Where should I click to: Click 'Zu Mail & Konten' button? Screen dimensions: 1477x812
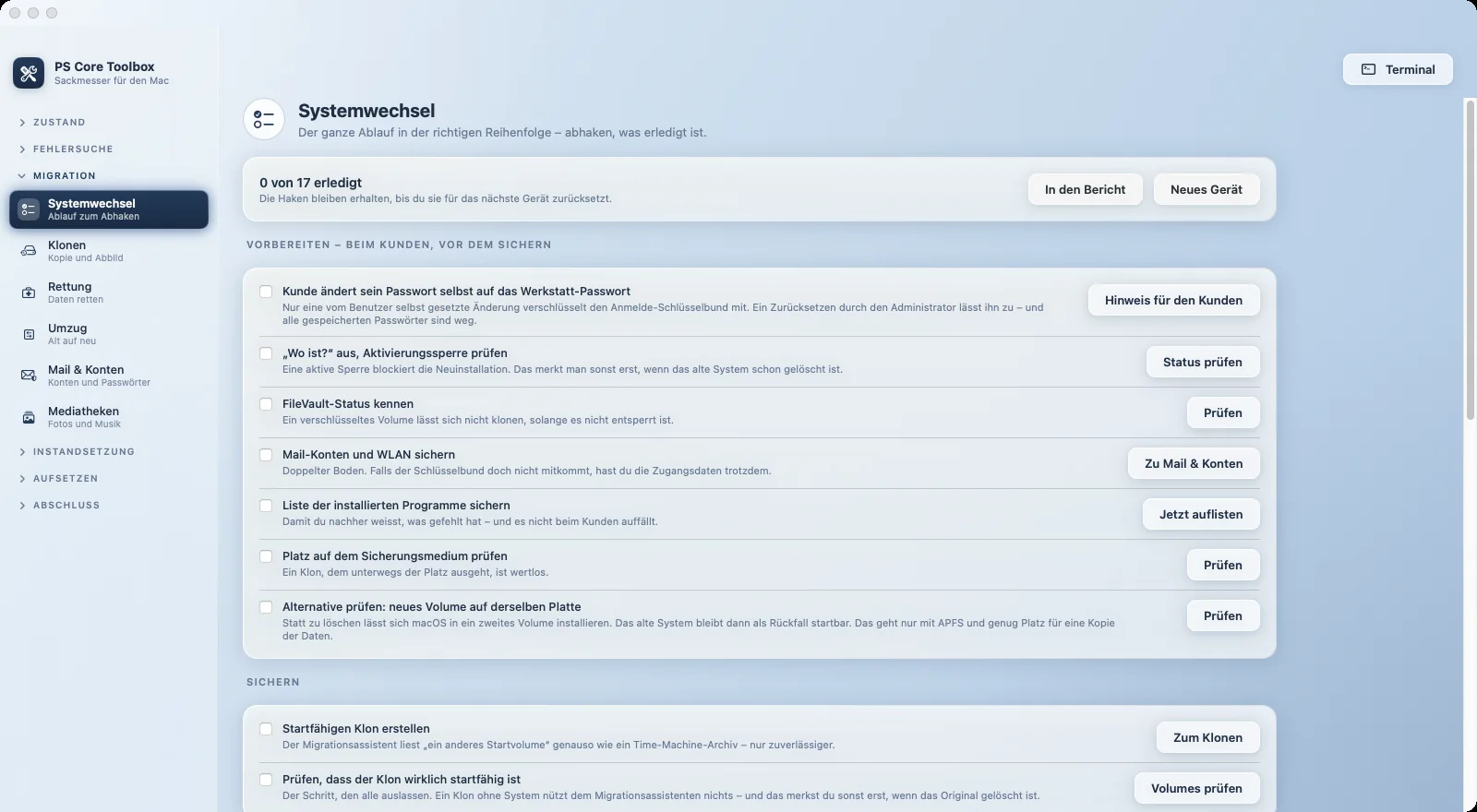click(1194, 463)
